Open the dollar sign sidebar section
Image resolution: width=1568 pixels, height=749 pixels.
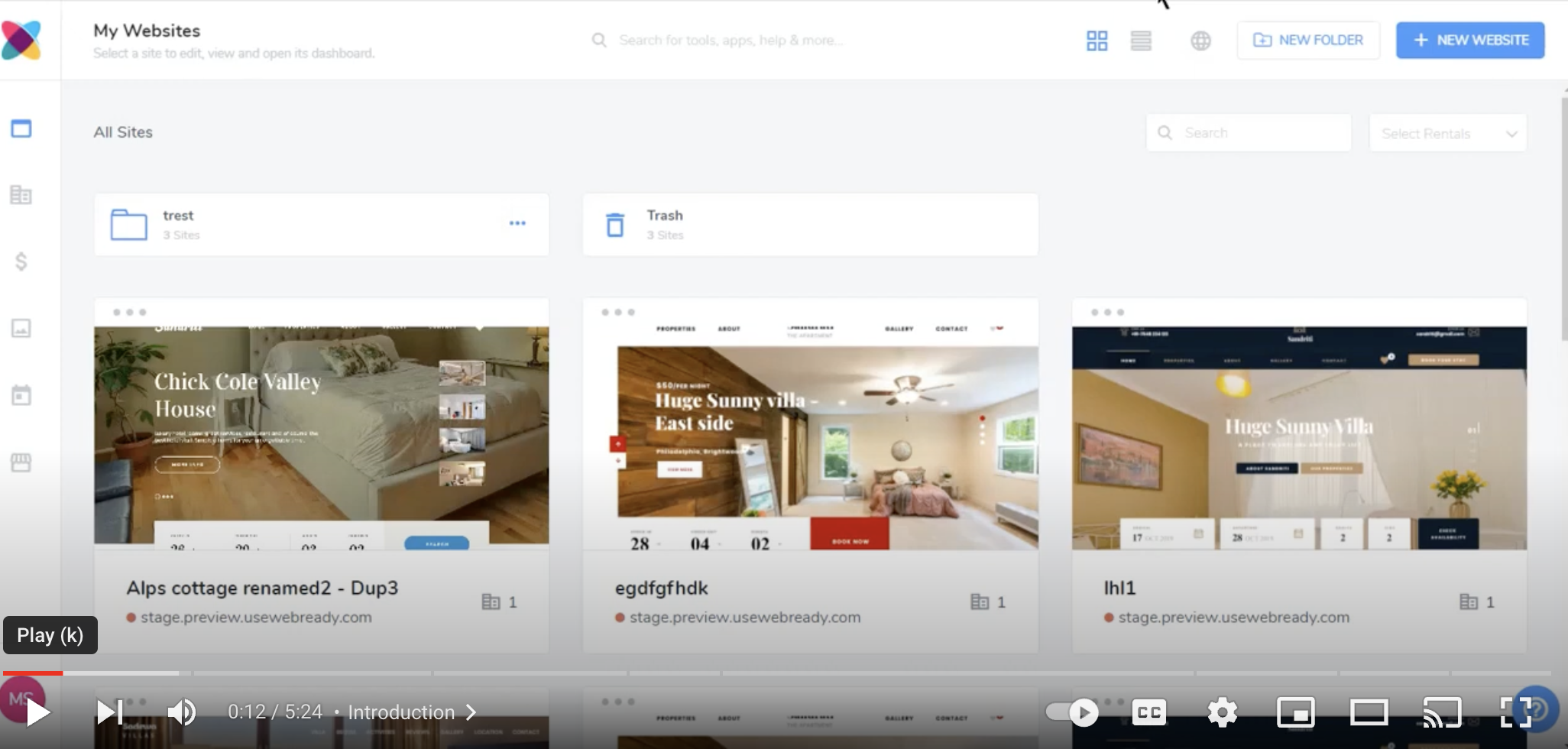pos(21,262)
